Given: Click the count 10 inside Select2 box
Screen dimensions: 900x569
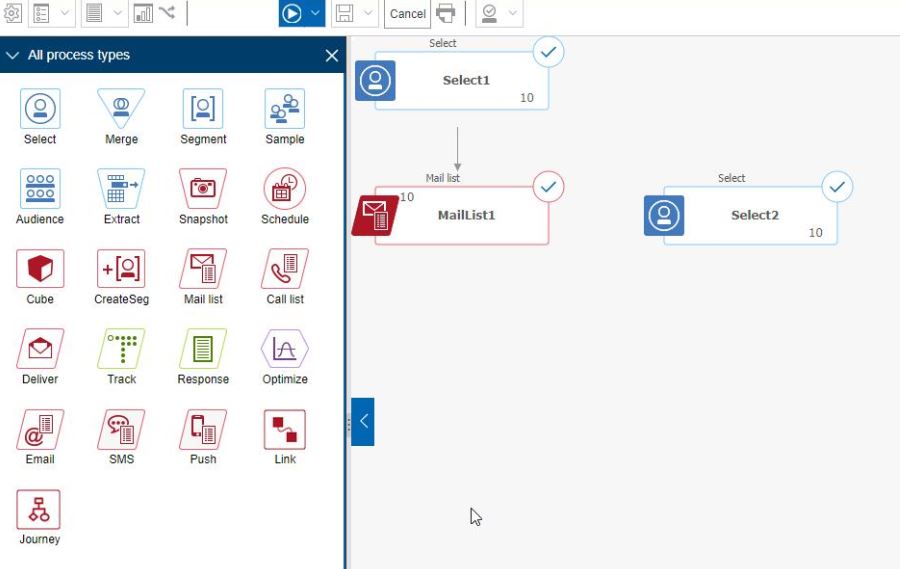Looking at the screenshot, I should [816, 233].
